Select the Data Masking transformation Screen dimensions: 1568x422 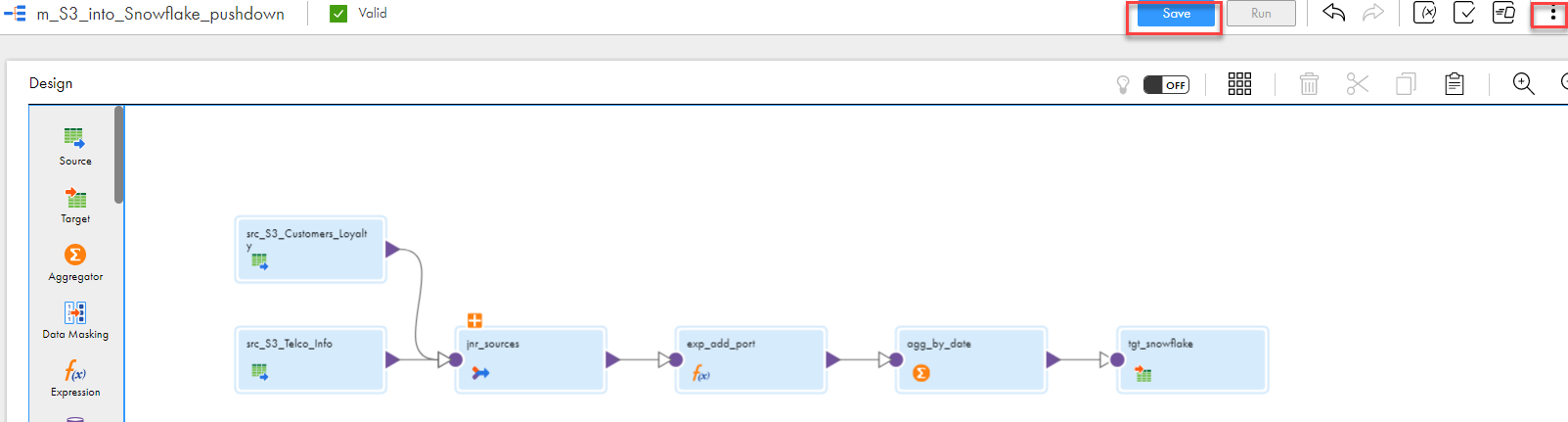(75, 319)
